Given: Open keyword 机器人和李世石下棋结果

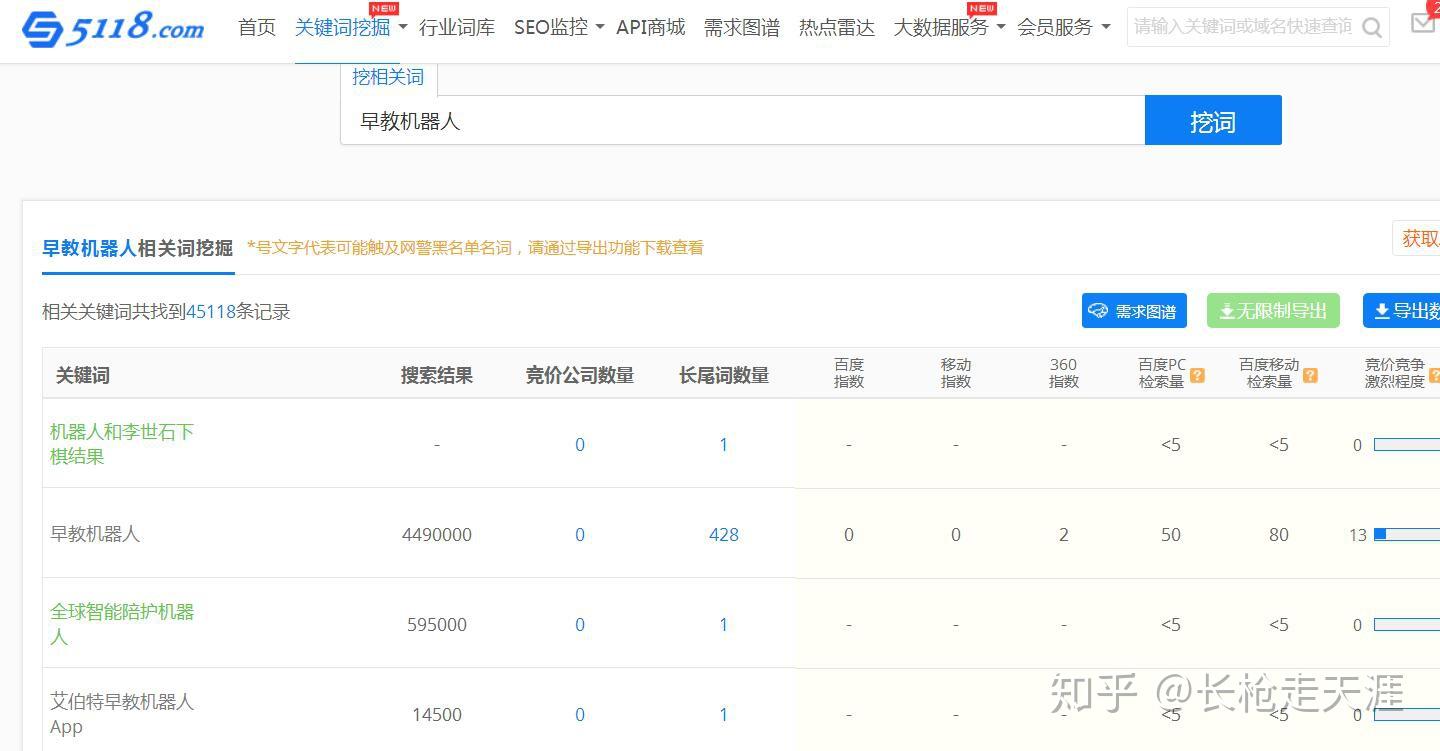Looking at the screenshot, I should (122, 444).
